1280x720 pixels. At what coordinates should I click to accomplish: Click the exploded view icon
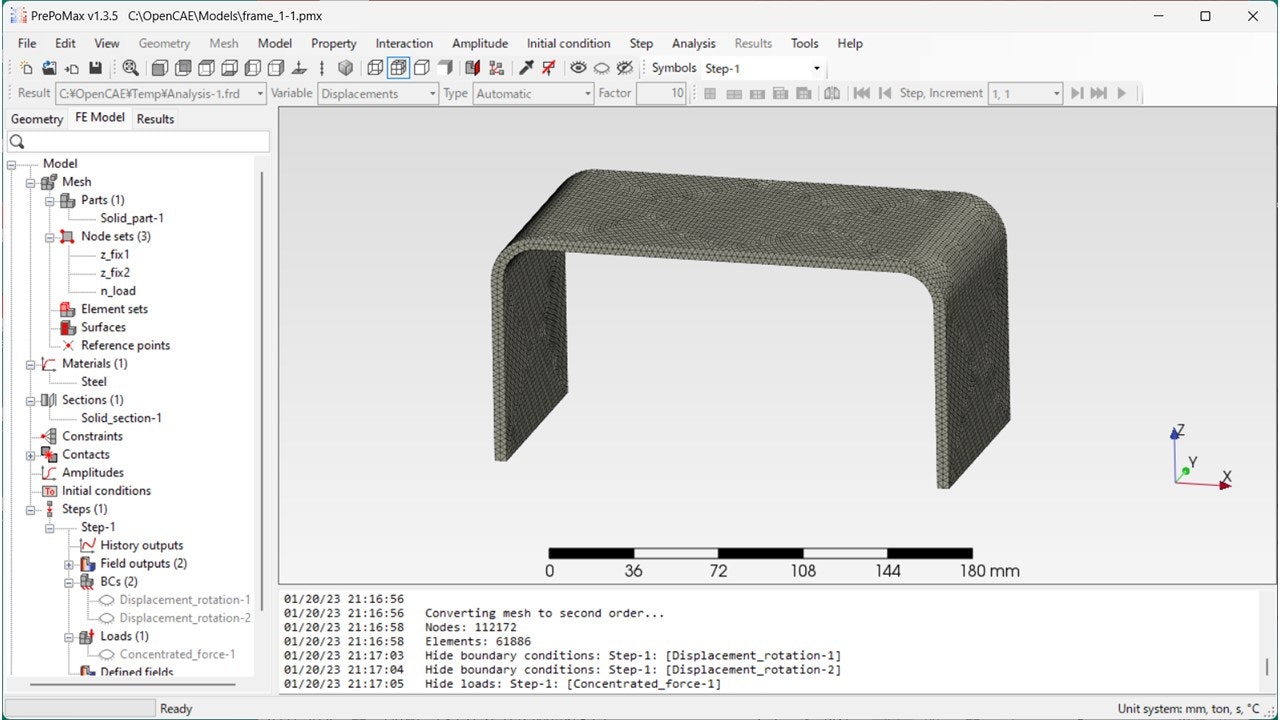(x=496, y=68)
